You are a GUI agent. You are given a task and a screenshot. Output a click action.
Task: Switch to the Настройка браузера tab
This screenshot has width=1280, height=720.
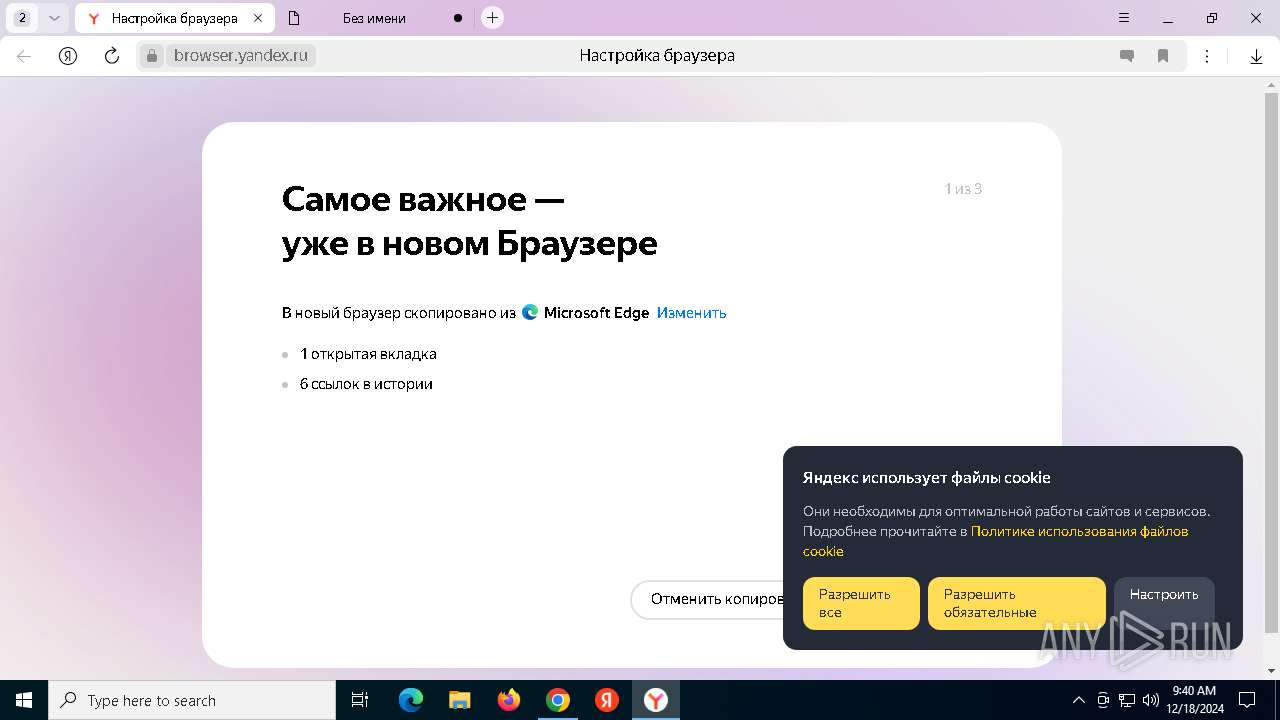point(174,18)
